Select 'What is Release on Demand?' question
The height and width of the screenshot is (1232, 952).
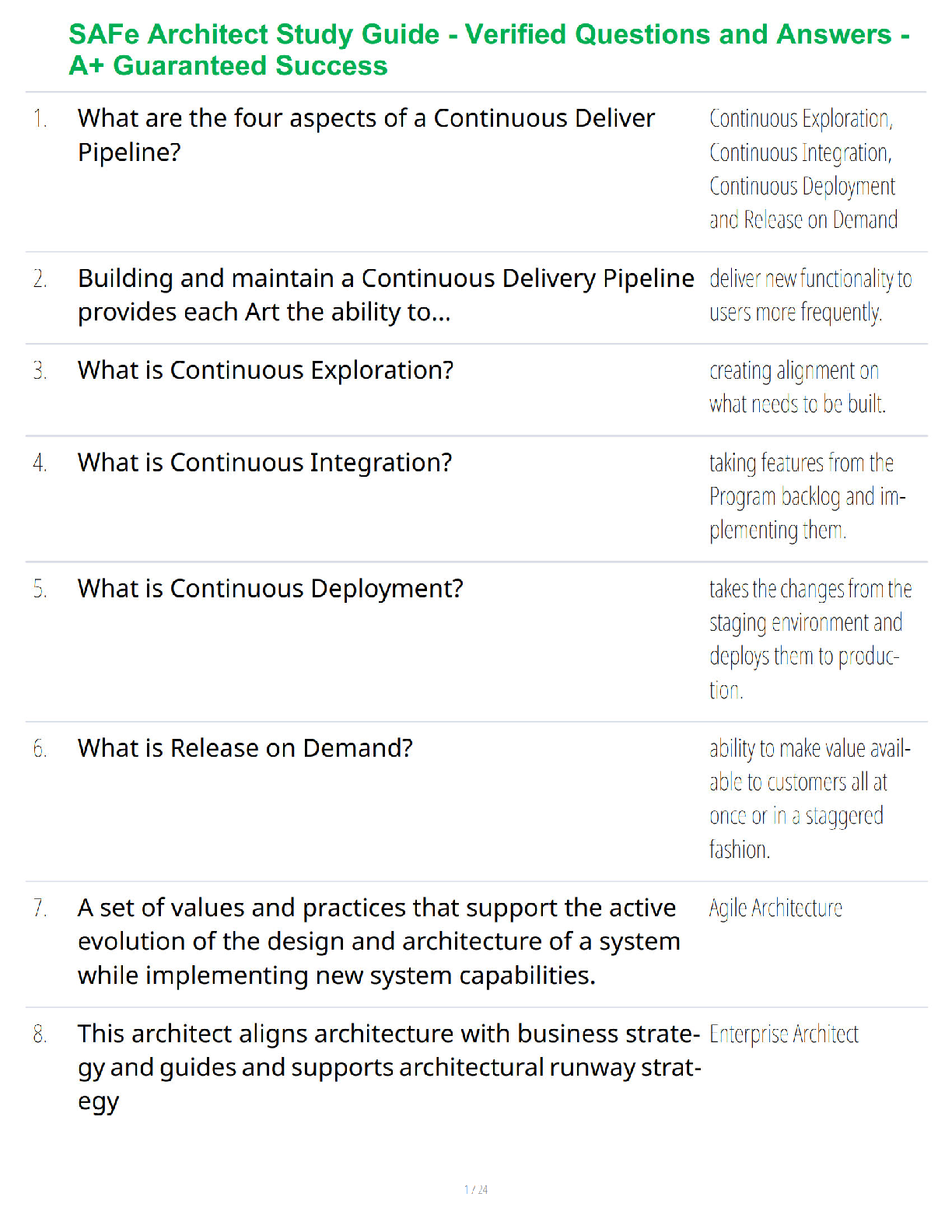click(x=245, y=748)
